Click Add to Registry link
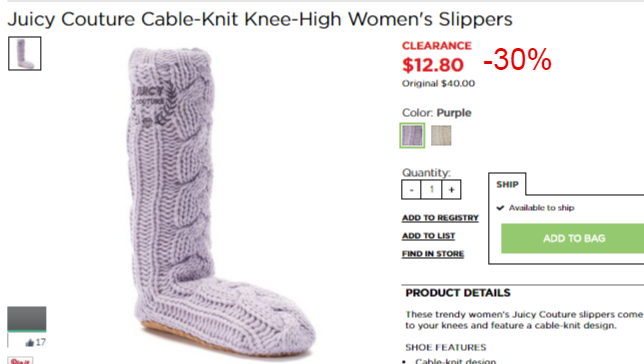 click(440, 218)
